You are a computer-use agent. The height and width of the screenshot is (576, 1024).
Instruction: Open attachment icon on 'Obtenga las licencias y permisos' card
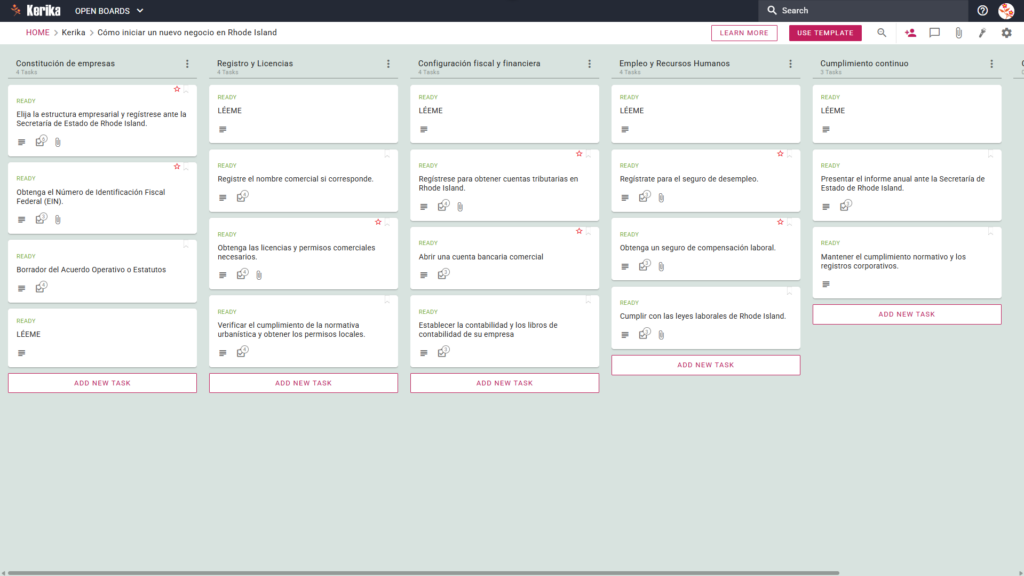(x=259, y=275)
